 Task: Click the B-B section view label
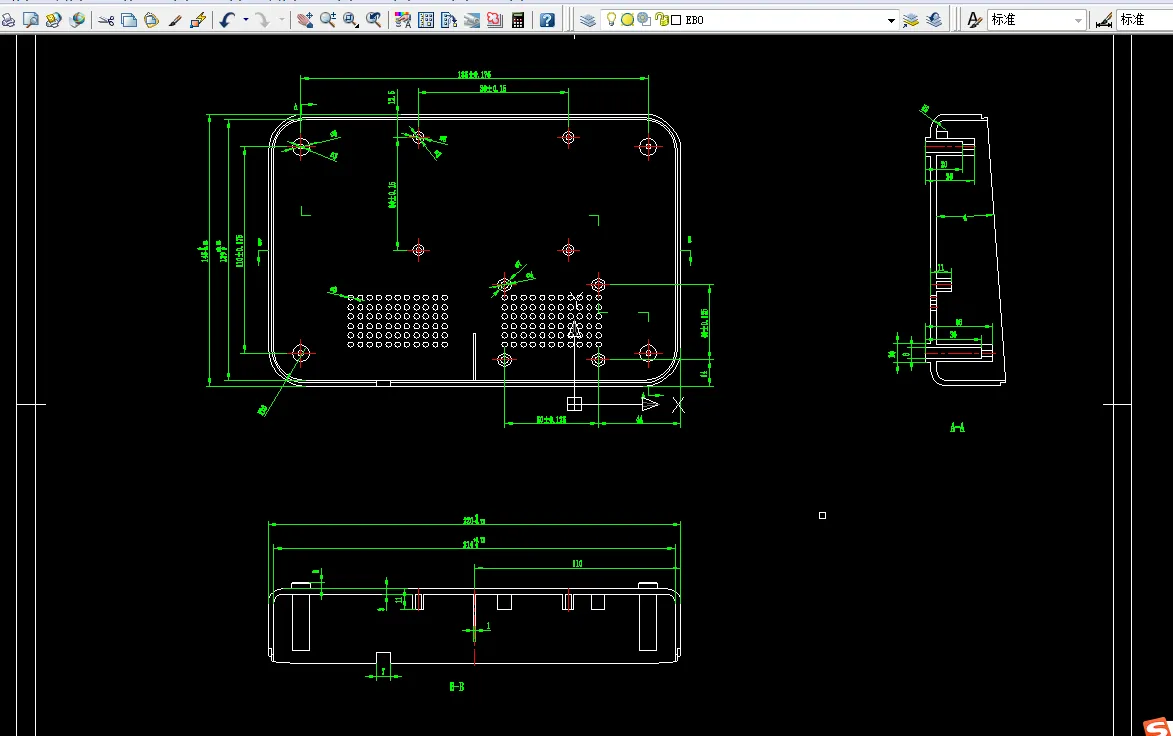[457, 687]
